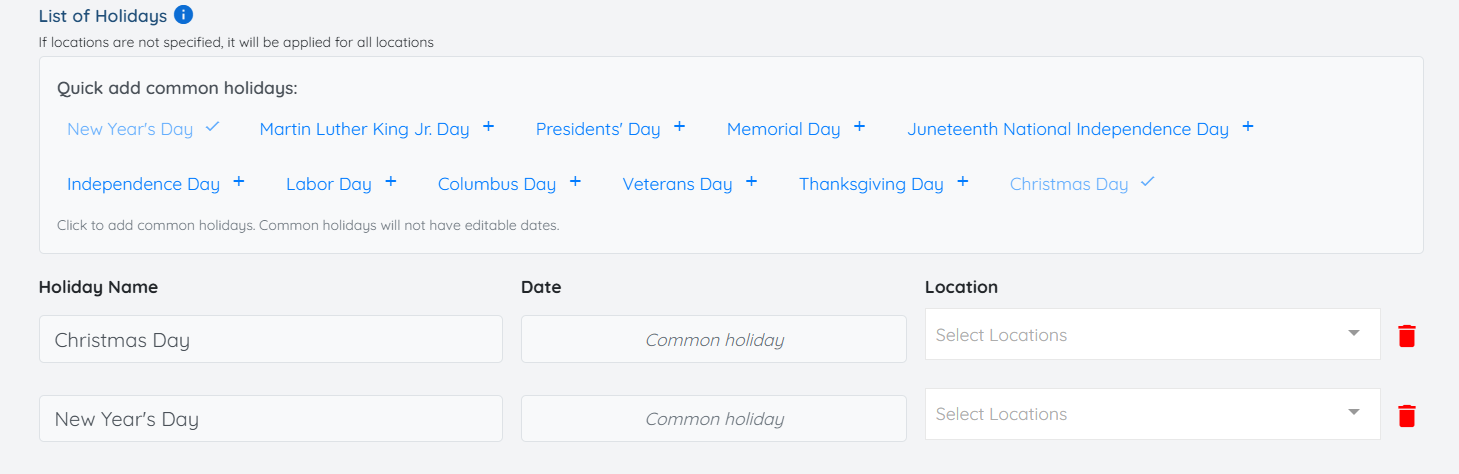This screenshot has height=474, width=1459.
Task: Click the New Year's Day holiday name field
Action: [x=270, y=419]
